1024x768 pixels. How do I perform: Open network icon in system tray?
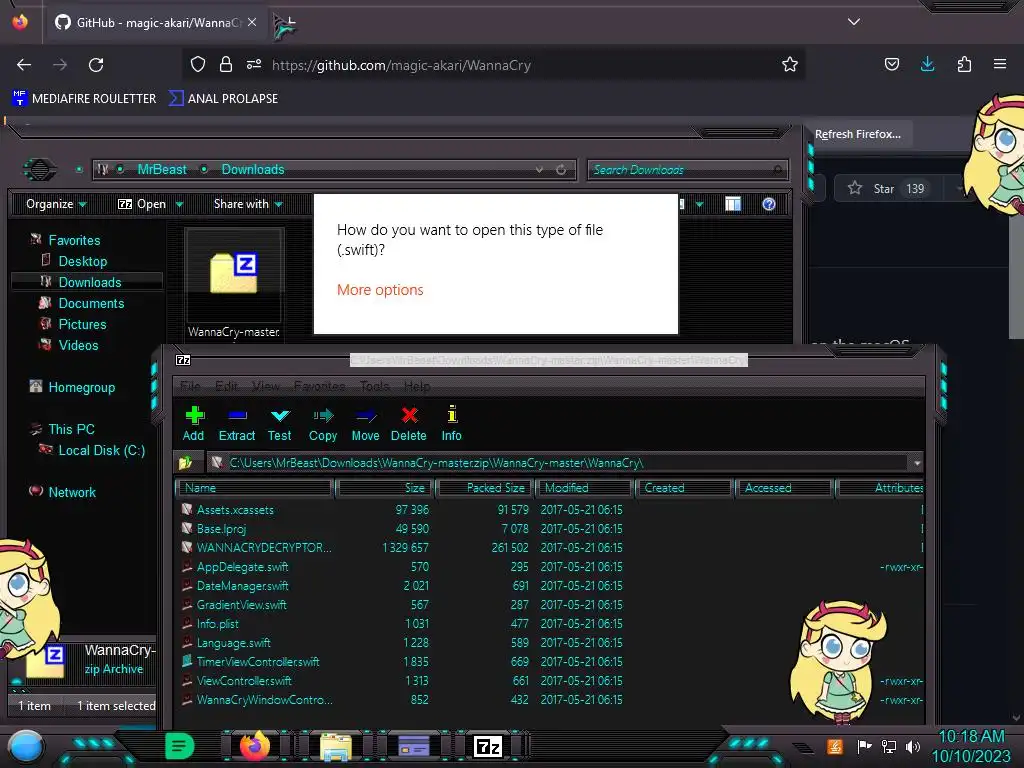889,746
